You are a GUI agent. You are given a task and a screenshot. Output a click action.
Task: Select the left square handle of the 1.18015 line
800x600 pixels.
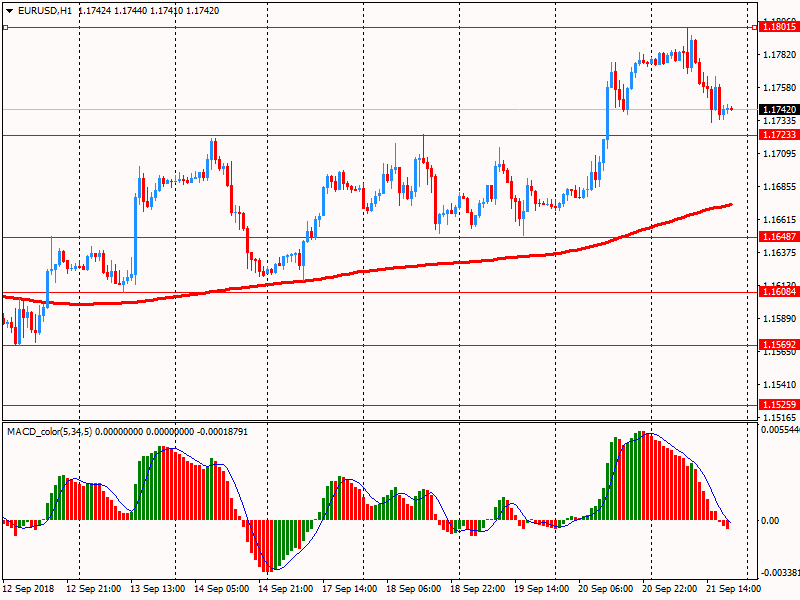[x=5, y=28]
